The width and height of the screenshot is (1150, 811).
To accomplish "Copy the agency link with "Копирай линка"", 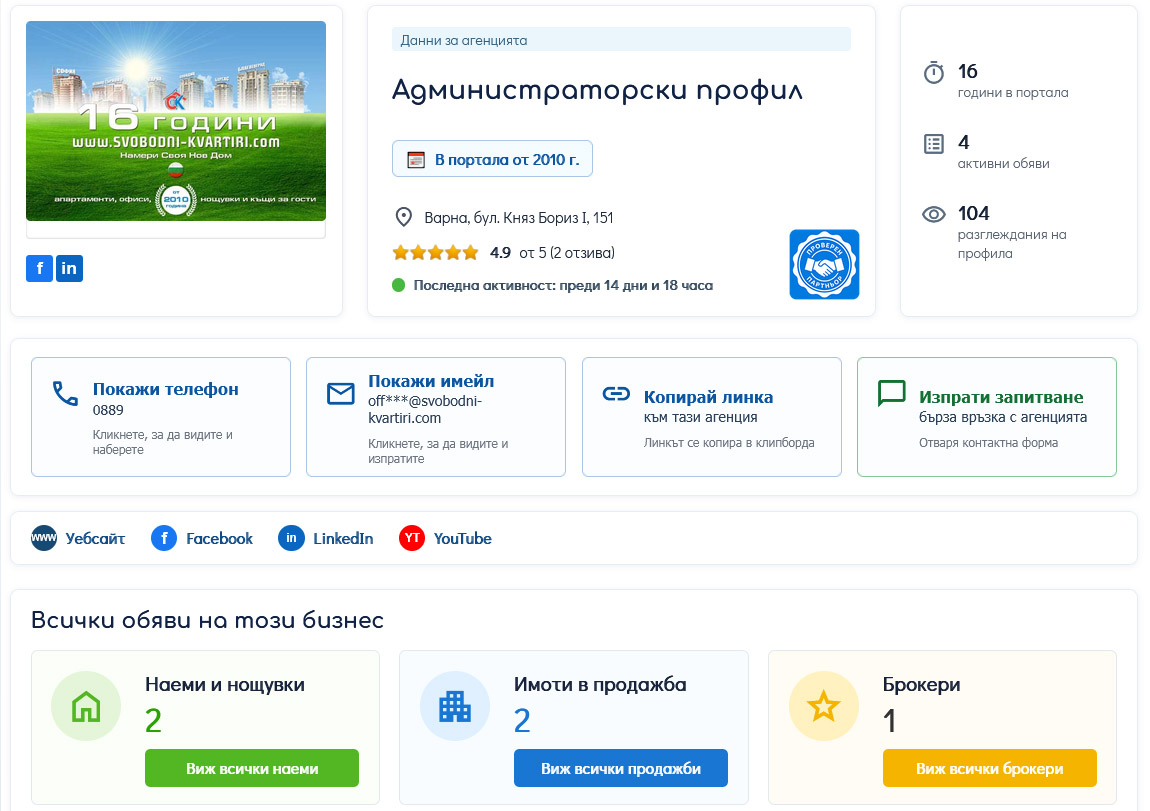I will point(711,416).
